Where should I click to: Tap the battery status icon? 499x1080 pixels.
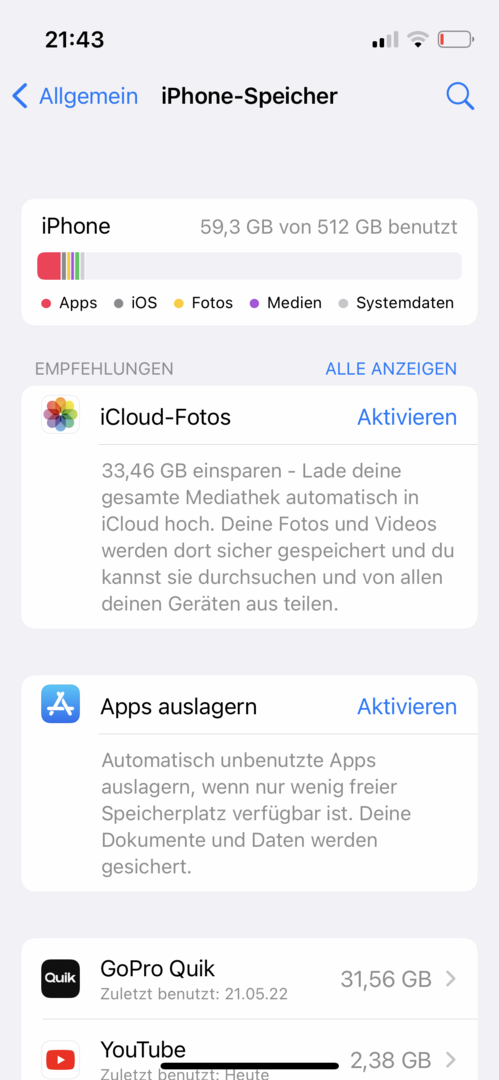pos(456,39)
